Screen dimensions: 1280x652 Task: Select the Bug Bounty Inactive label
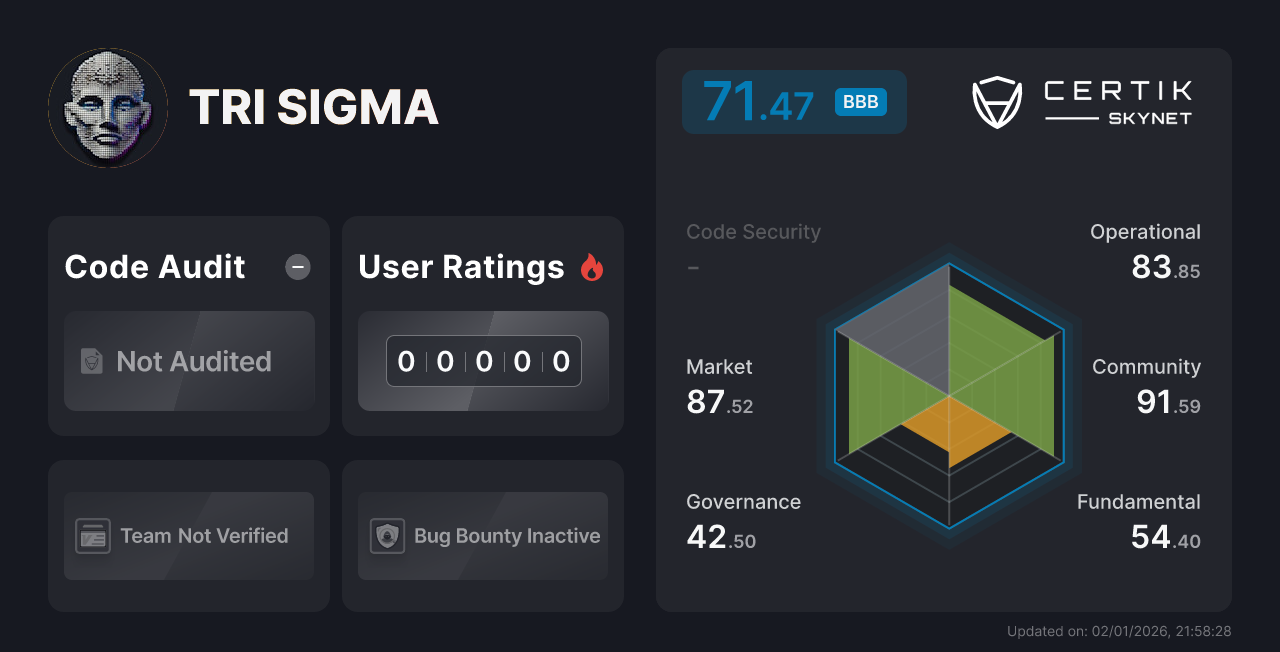click(507, 536)
